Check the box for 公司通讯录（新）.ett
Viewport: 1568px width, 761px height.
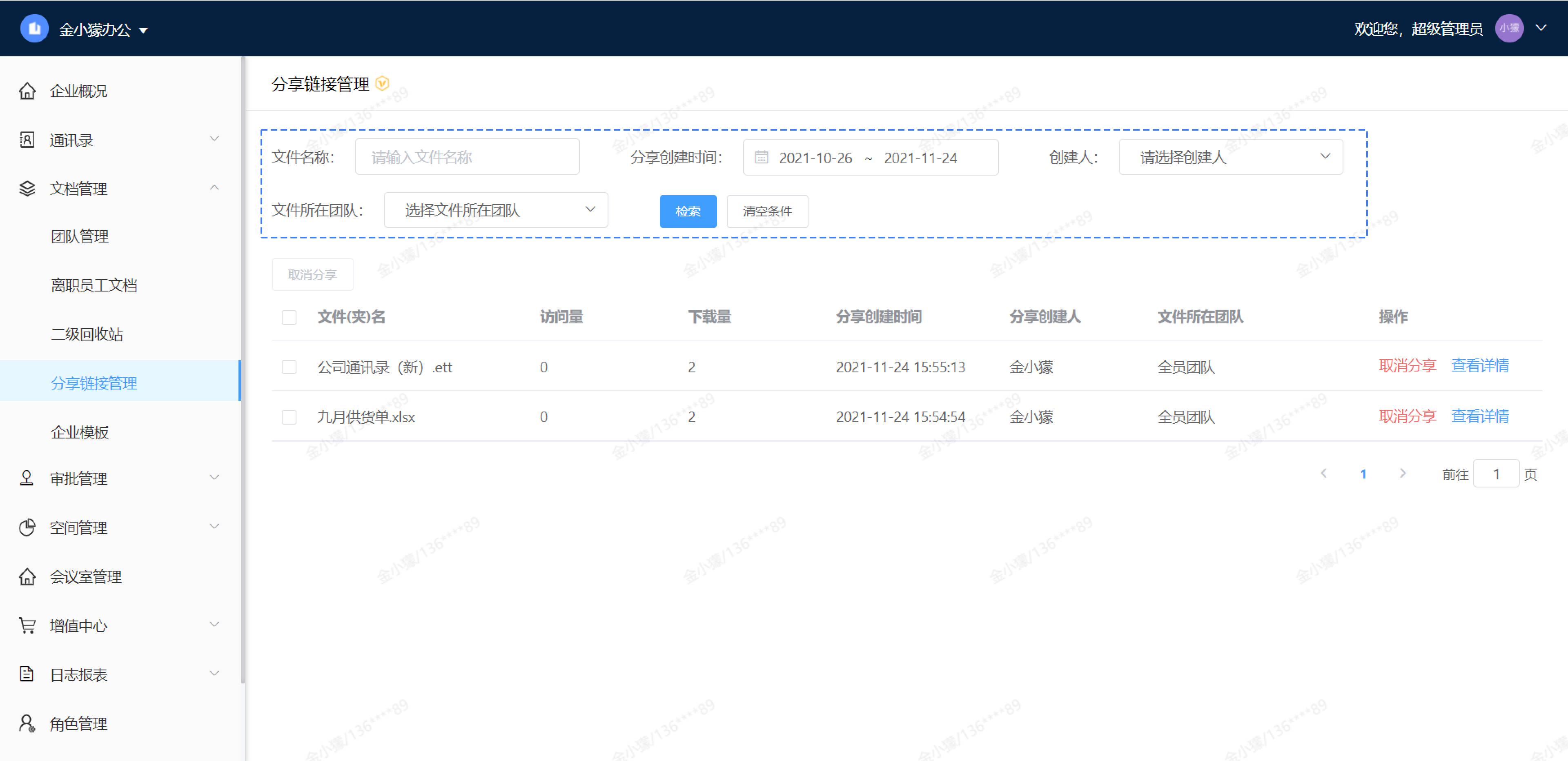[289, 367]
